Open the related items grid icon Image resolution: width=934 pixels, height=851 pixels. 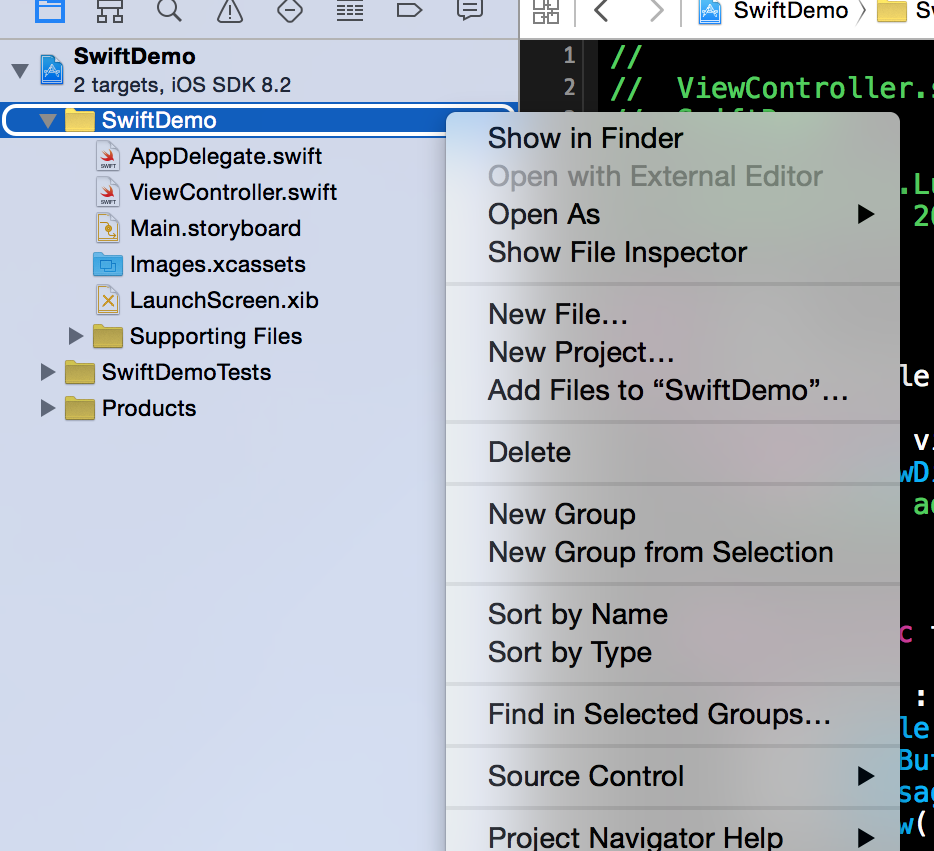click(546, 11)
